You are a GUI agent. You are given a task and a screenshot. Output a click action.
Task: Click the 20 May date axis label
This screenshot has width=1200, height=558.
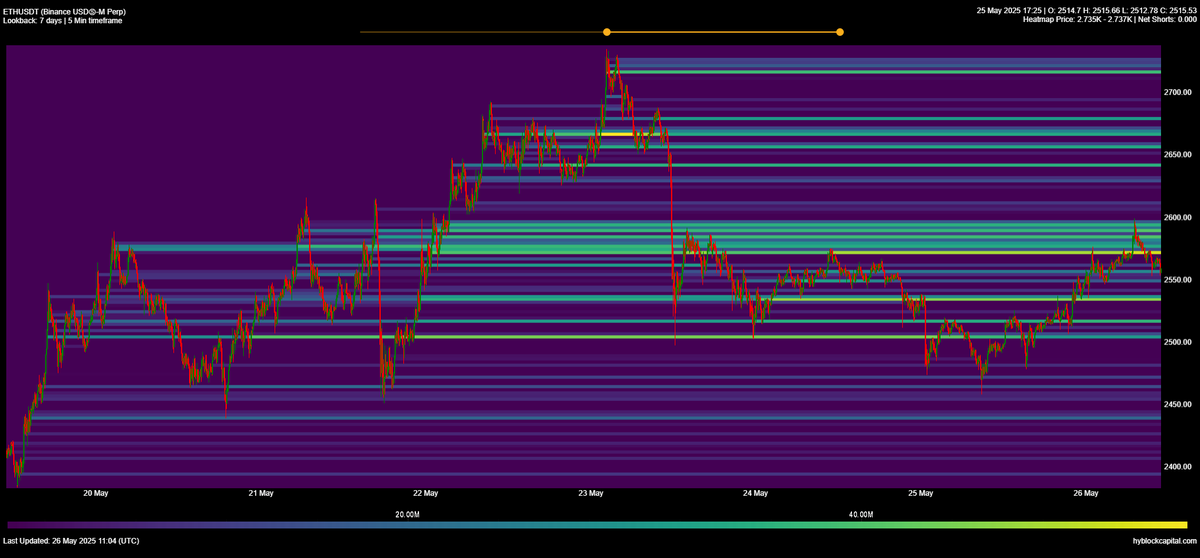95,493
